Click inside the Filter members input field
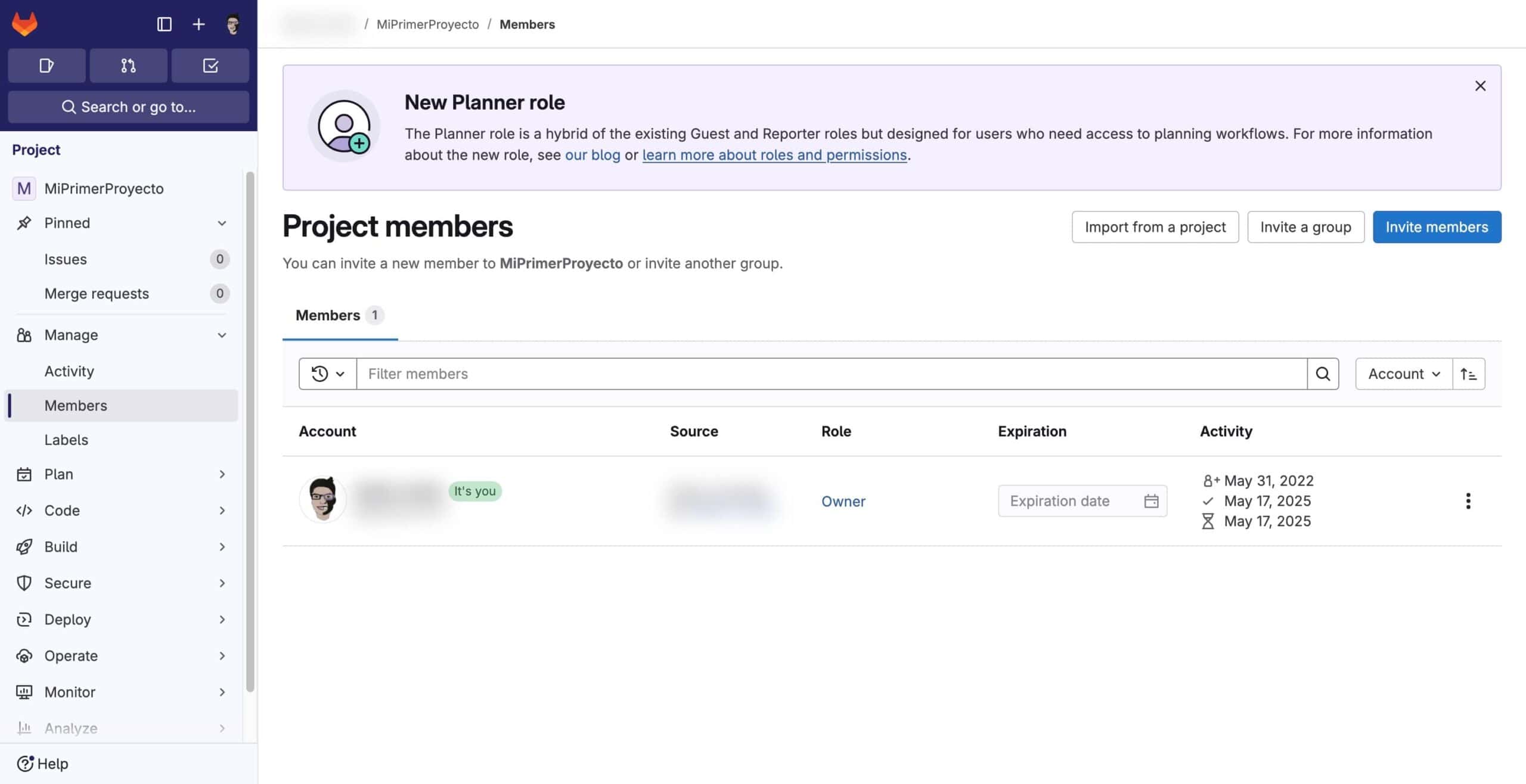This screenshot has height=784, width=1526. [715, 374]
